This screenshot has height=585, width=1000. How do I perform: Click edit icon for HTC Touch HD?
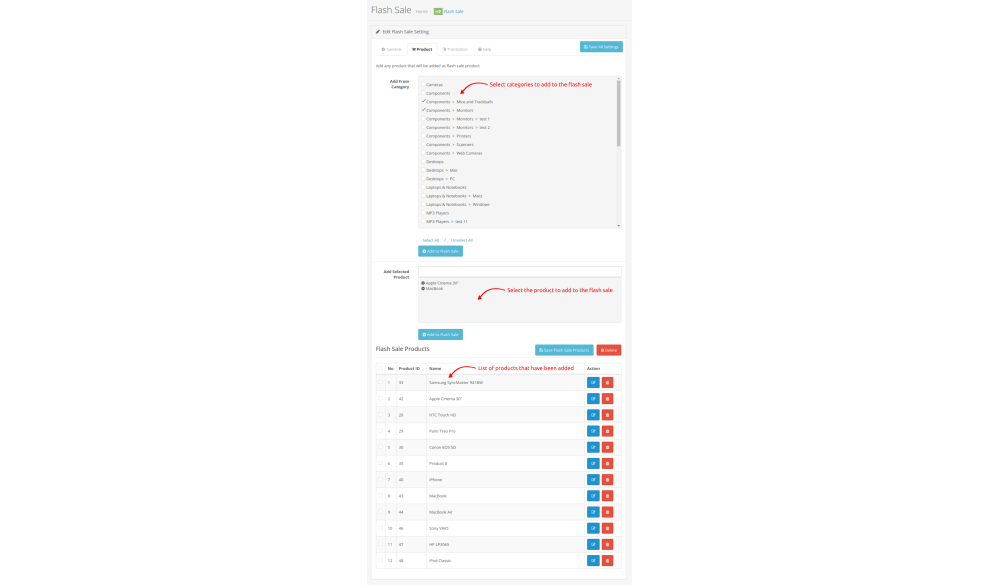593,415
